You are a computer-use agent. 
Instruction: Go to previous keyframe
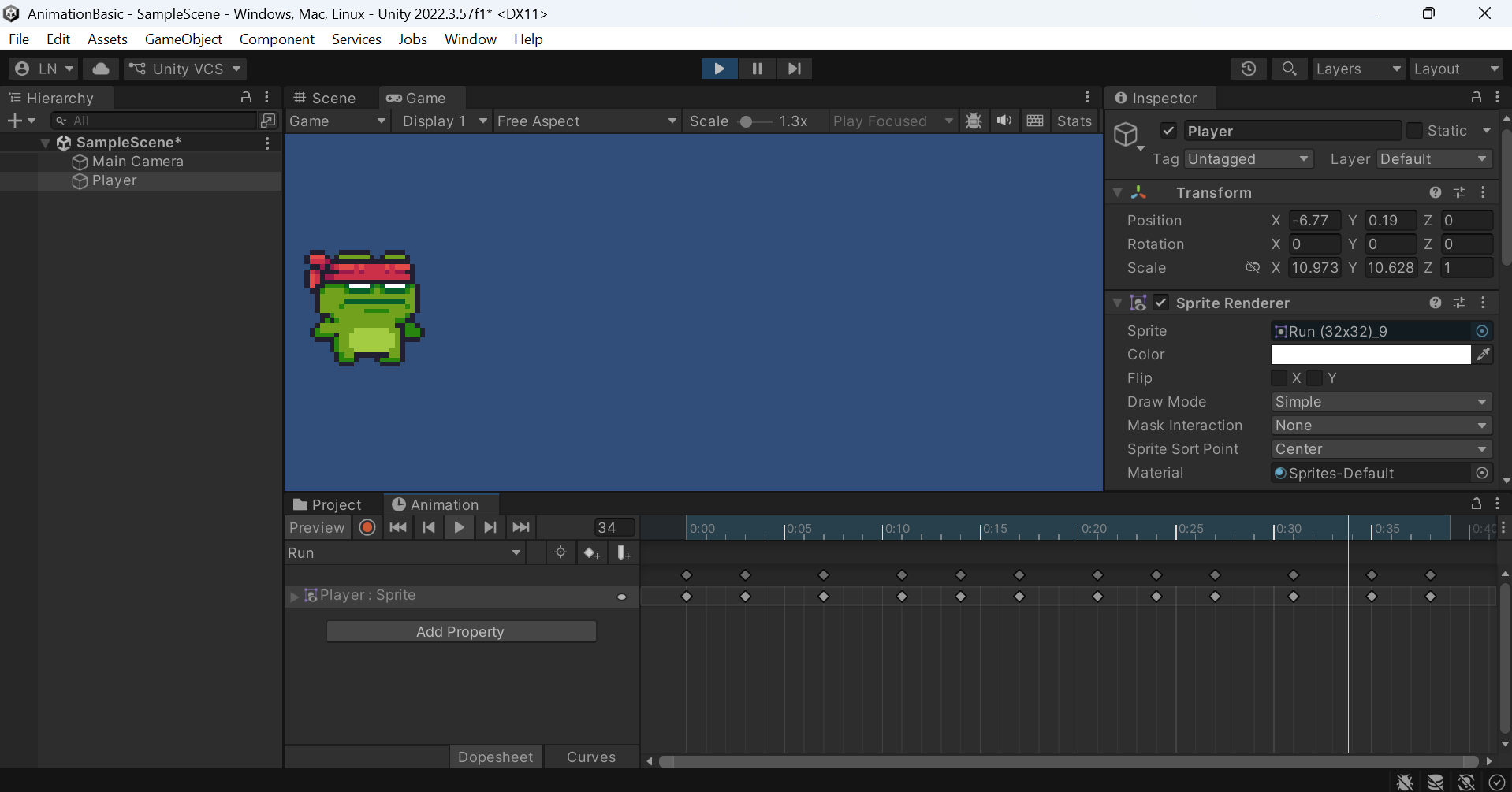coord(429,527)
